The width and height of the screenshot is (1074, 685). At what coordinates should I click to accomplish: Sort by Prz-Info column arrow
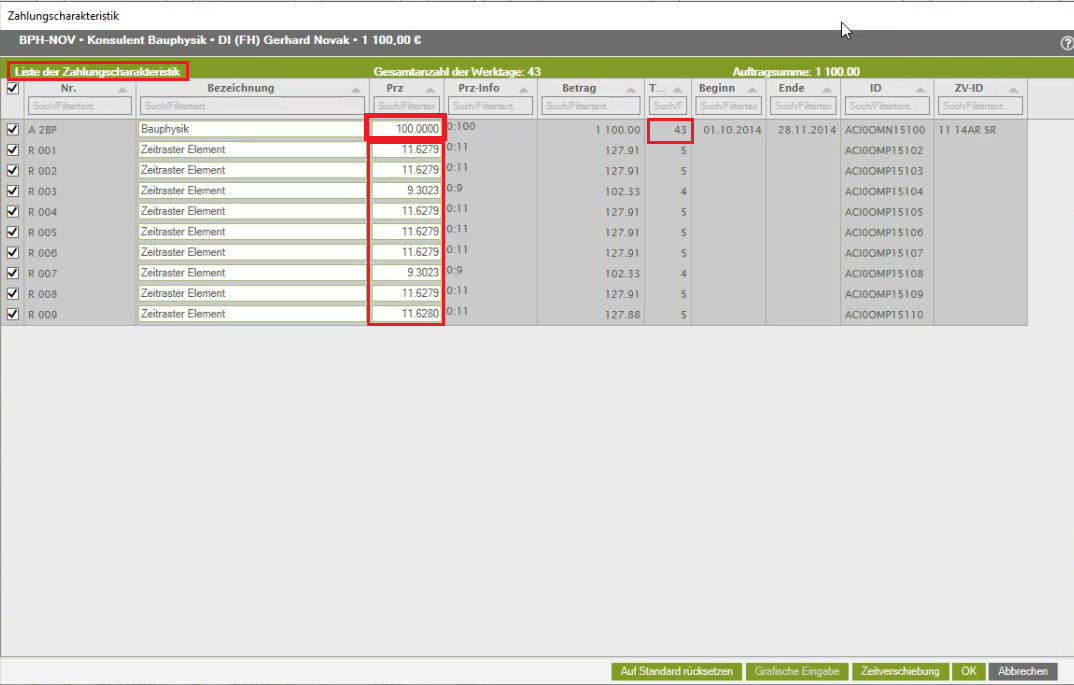[525, 90]
